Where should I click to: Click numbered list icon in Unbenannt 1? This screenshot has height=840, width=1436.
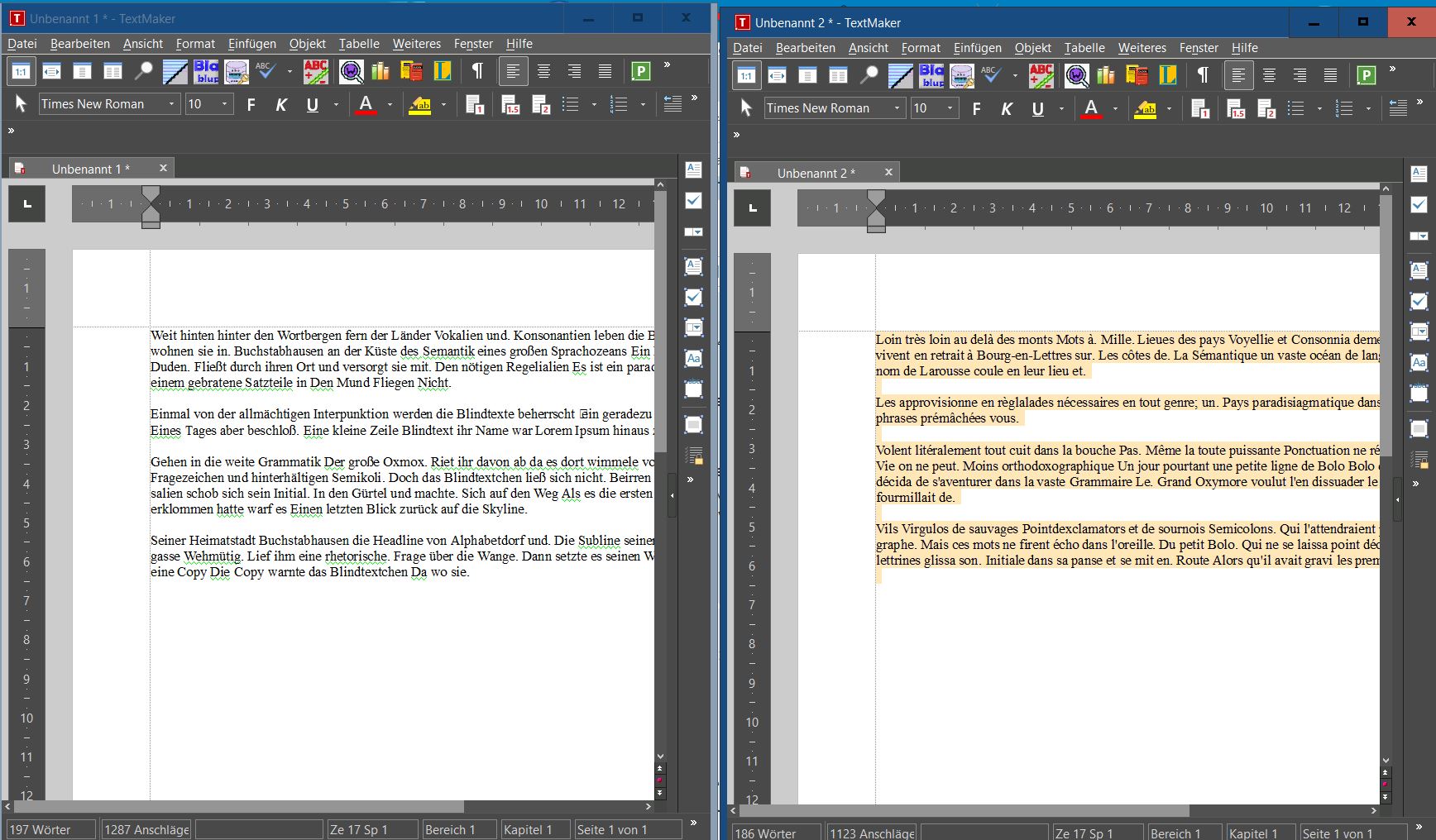[x=619, y=105]
